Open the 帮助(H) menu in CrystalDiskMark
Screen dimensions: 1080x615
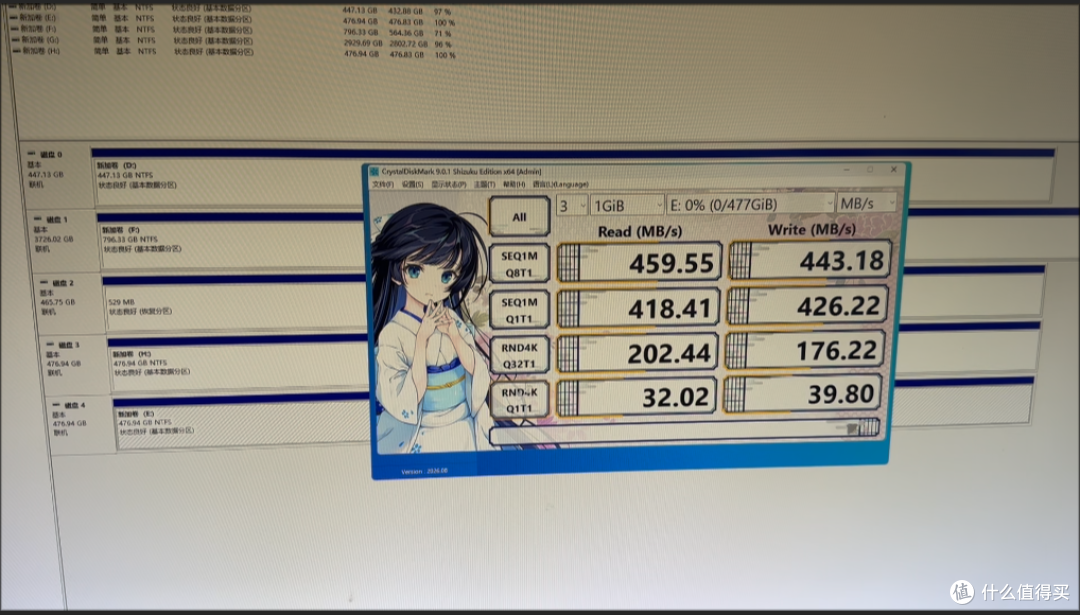514,185
